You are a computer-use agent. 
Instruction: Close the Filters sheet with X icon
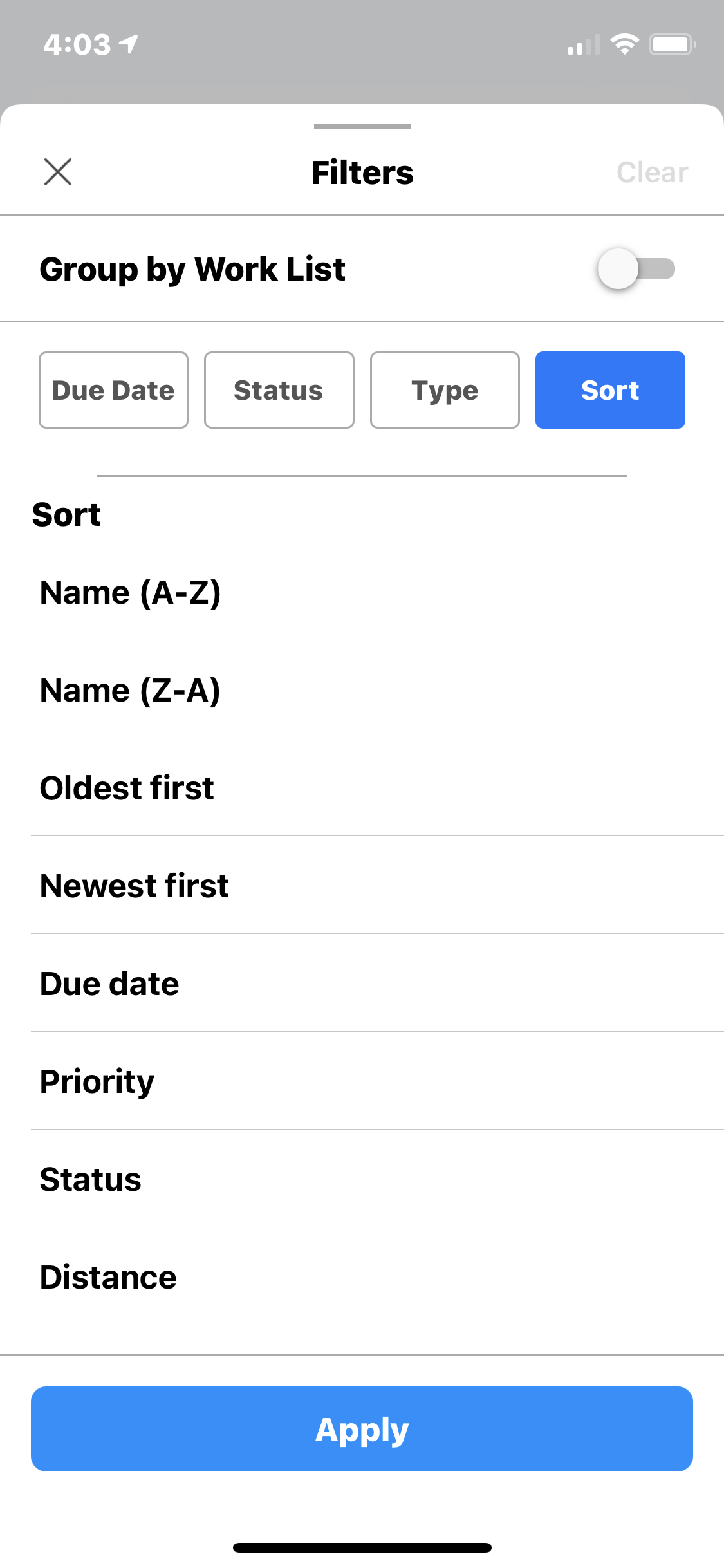click(x=58, y=173)
